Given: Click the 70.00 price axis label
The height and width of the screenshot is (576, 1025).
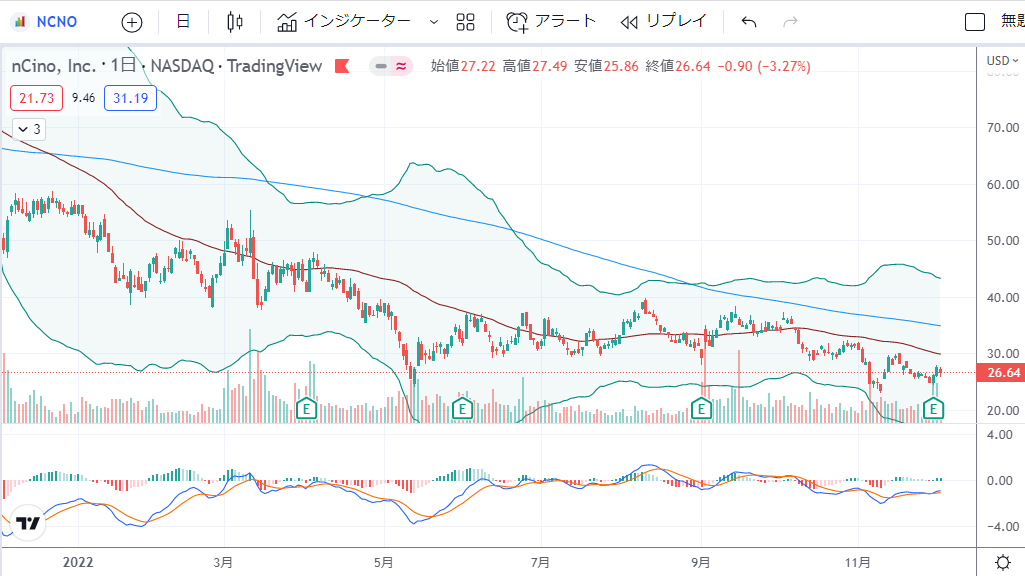Looking at the screenshot, I should pyautogui.click(x=1003, y=127).
